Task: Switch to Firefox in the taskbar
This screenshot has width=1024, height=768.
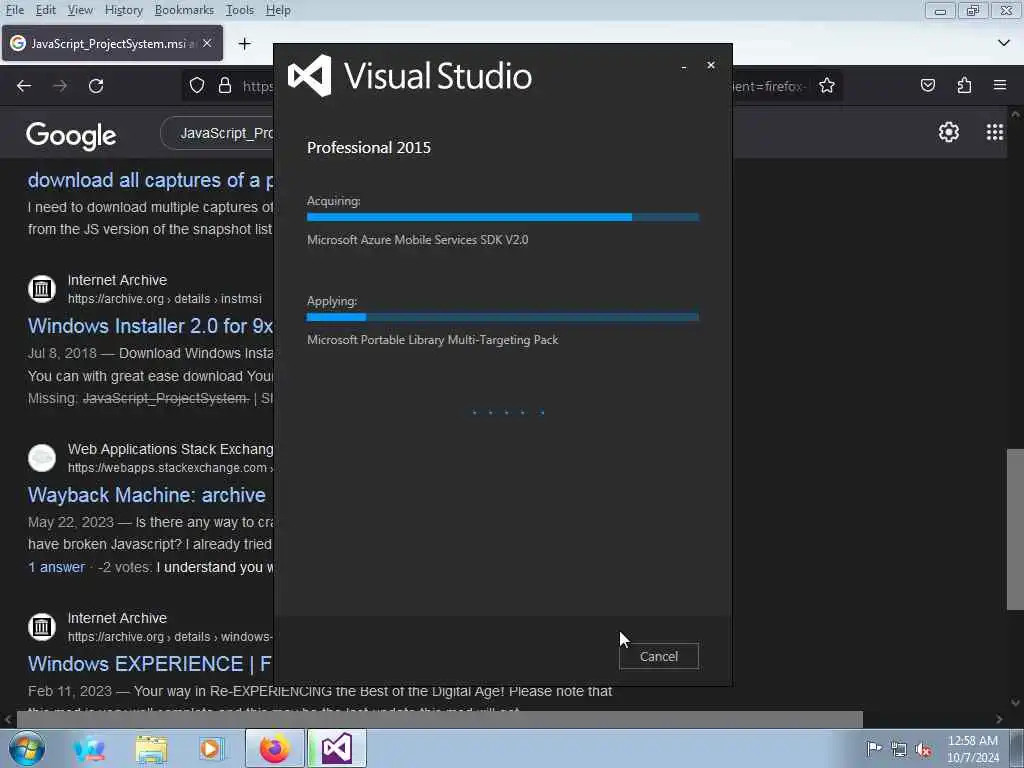Action: [275, 748]
